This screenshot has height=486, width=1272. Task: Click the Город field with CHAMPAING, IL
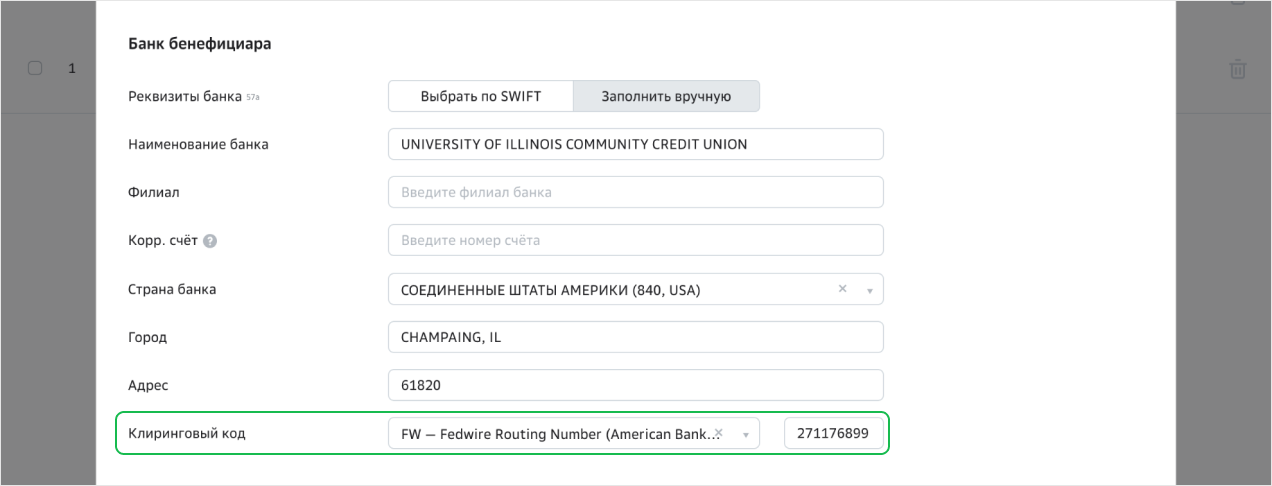tap(635, 337)
